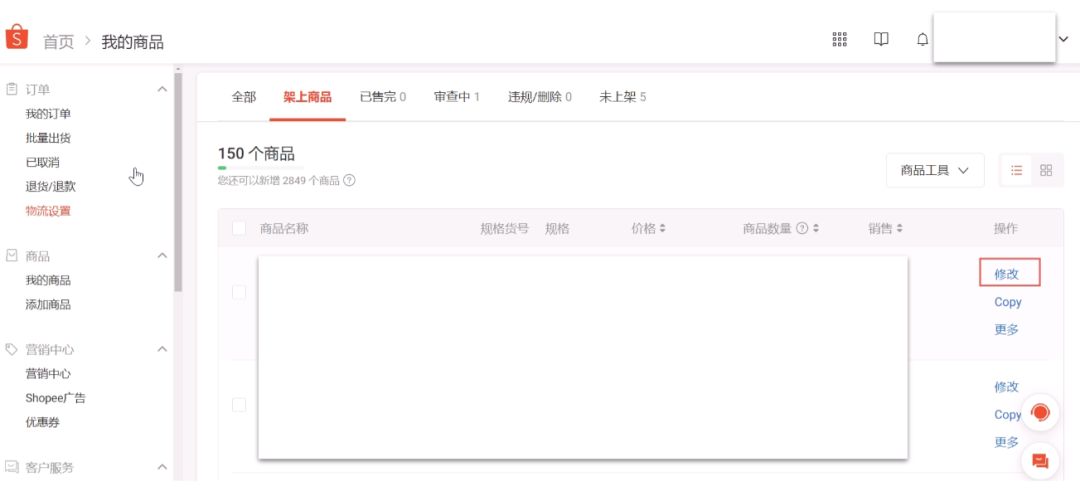Click the Shopee logo icon
Image resolution: width=1080 pixels, height=496 pixels.
click(17, 37)
